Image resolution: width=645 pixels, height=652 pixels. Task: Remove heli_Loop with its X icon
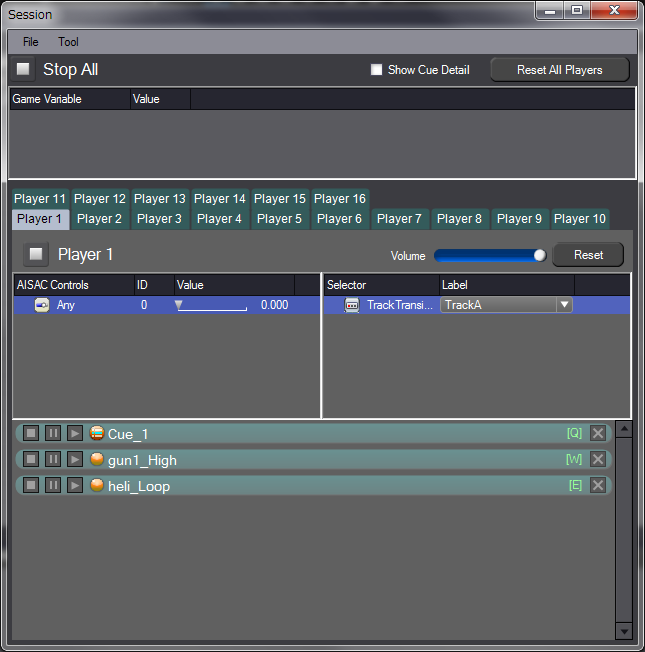point(598,486)
